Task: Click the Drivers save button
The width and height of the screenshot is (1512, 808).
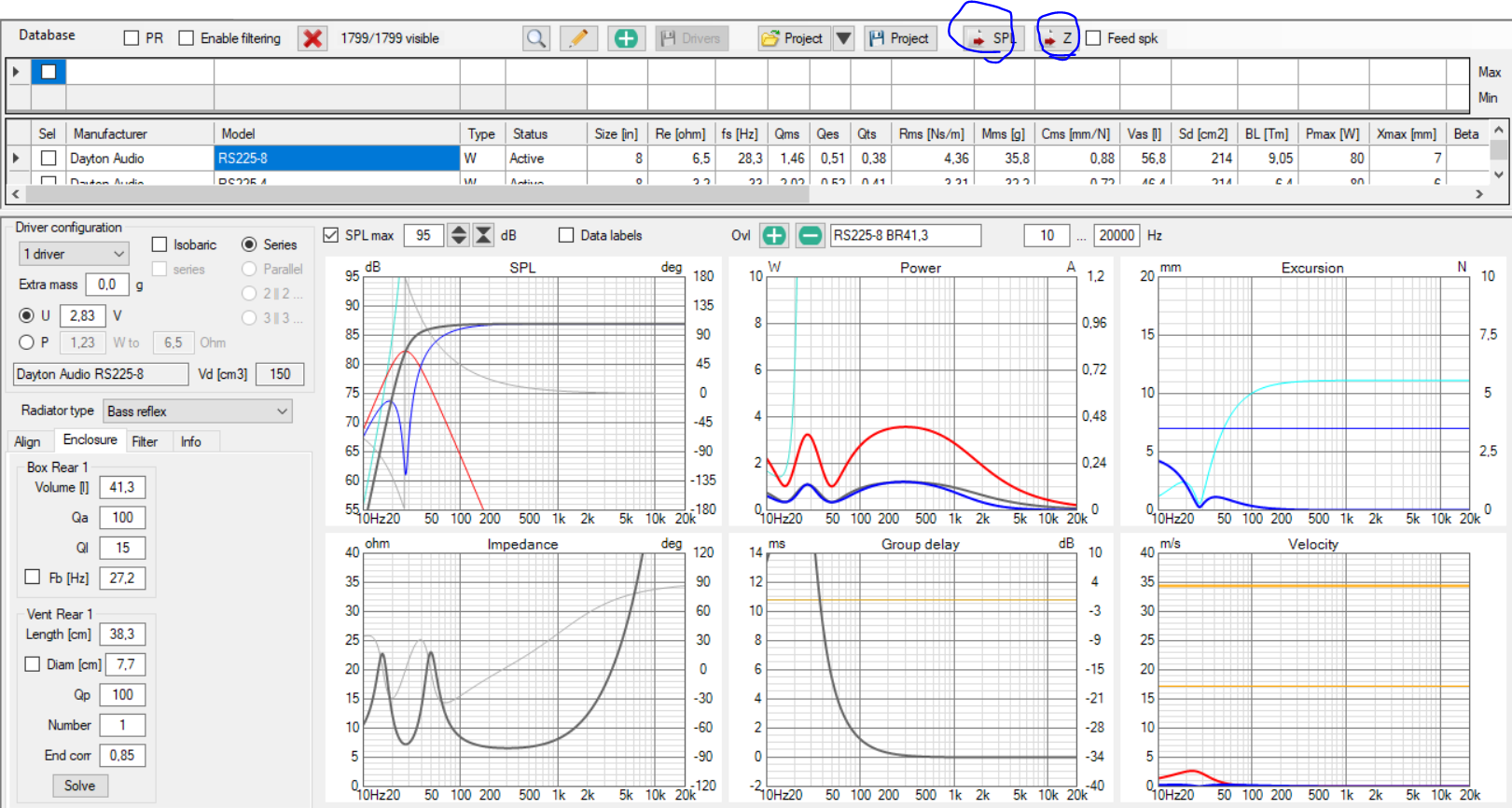Action: [691, 38]
